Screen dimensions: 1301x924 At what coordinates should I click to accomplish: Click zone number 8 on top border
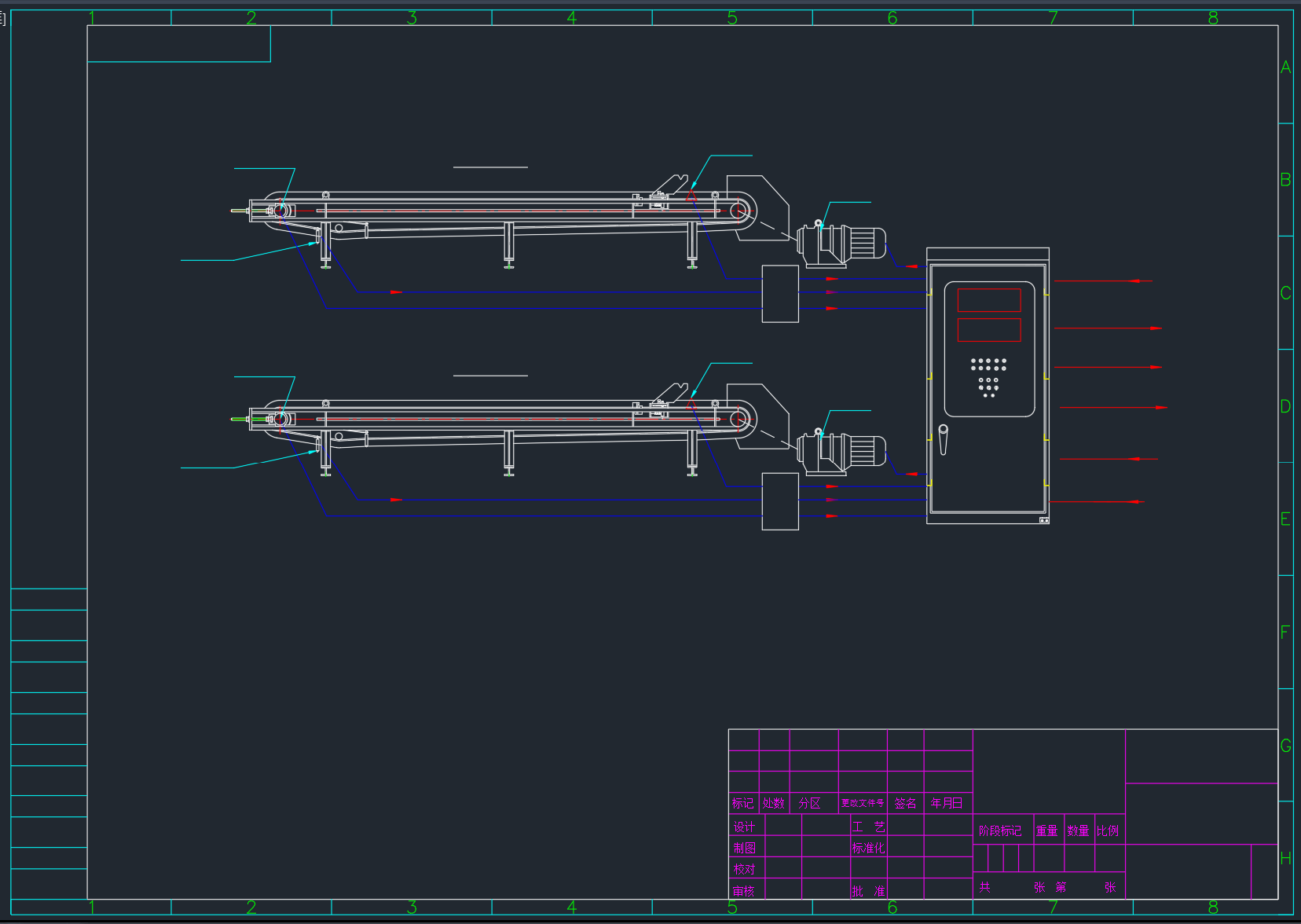(x=1213, y=17)
